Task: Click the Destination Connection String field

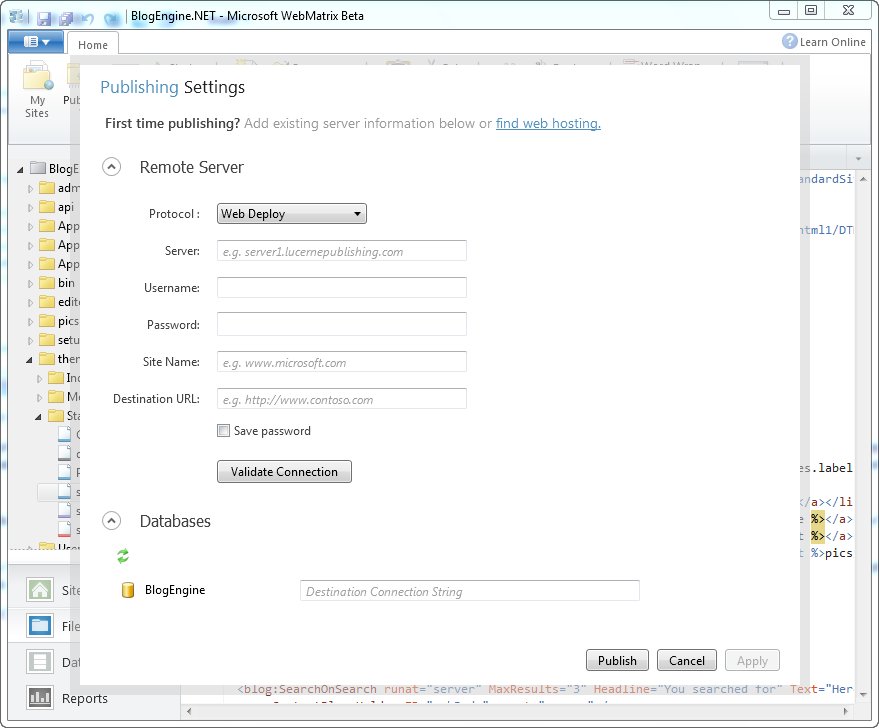Action: (x=470, y=591)
